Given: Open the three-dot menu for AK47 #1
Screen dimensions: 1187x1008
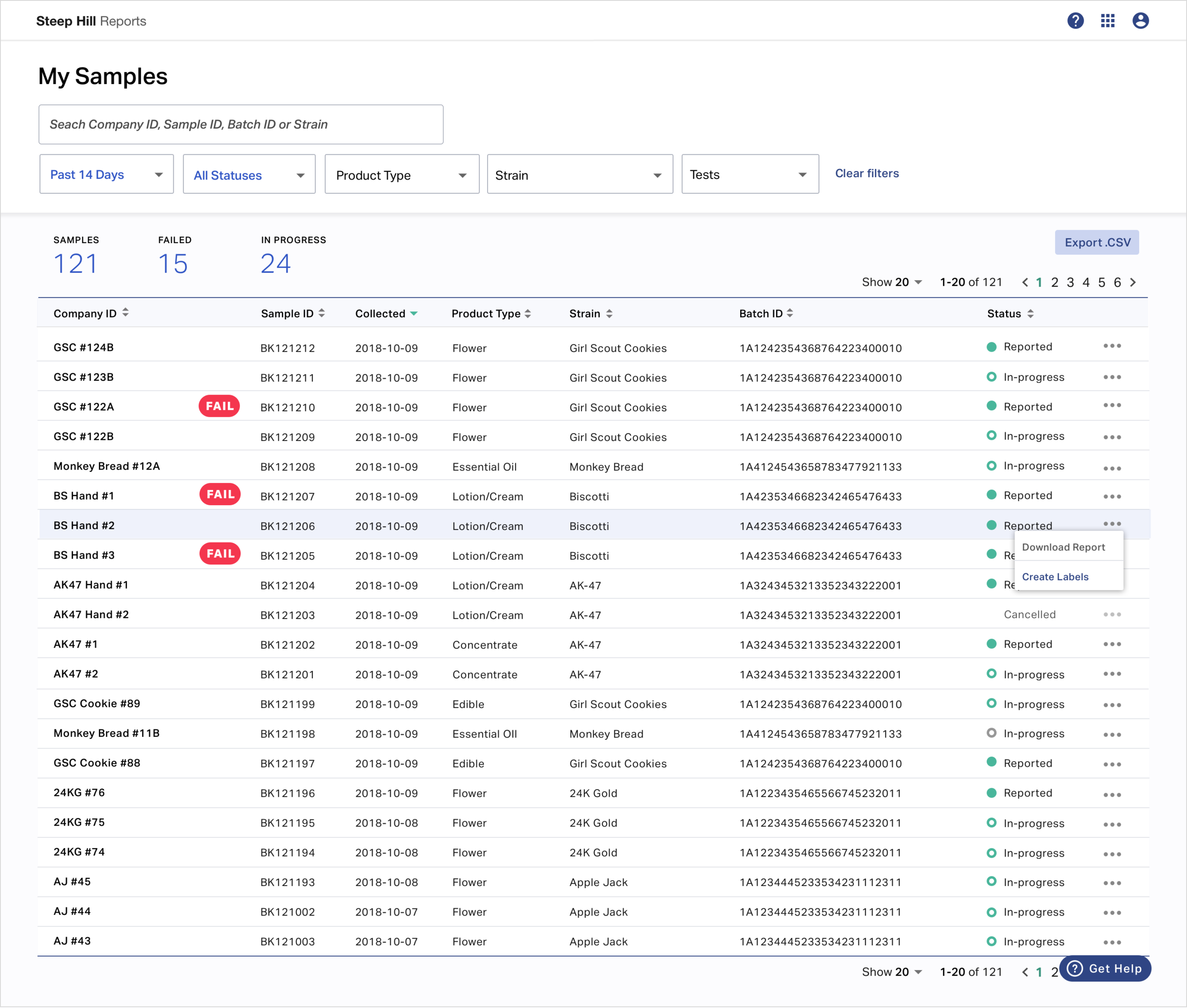Looking at the screenshot, I should [x=1112, y=644].
